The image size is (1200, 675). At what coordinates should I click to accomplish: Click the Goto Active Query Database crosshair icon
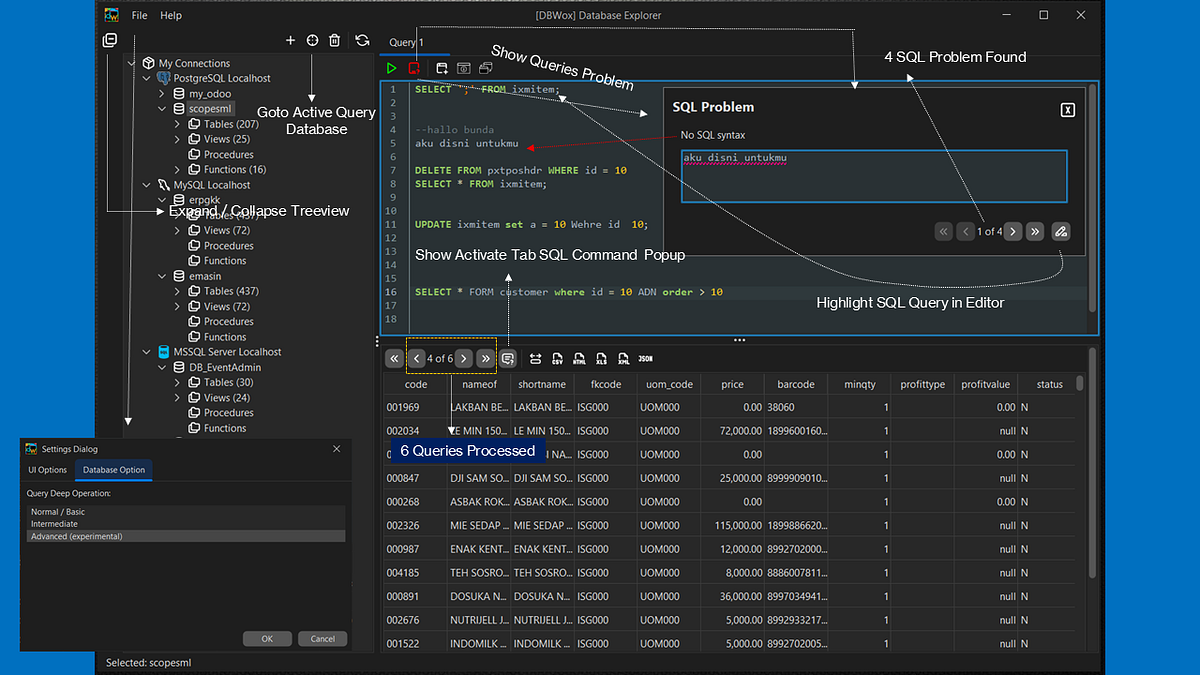(312, 41)
